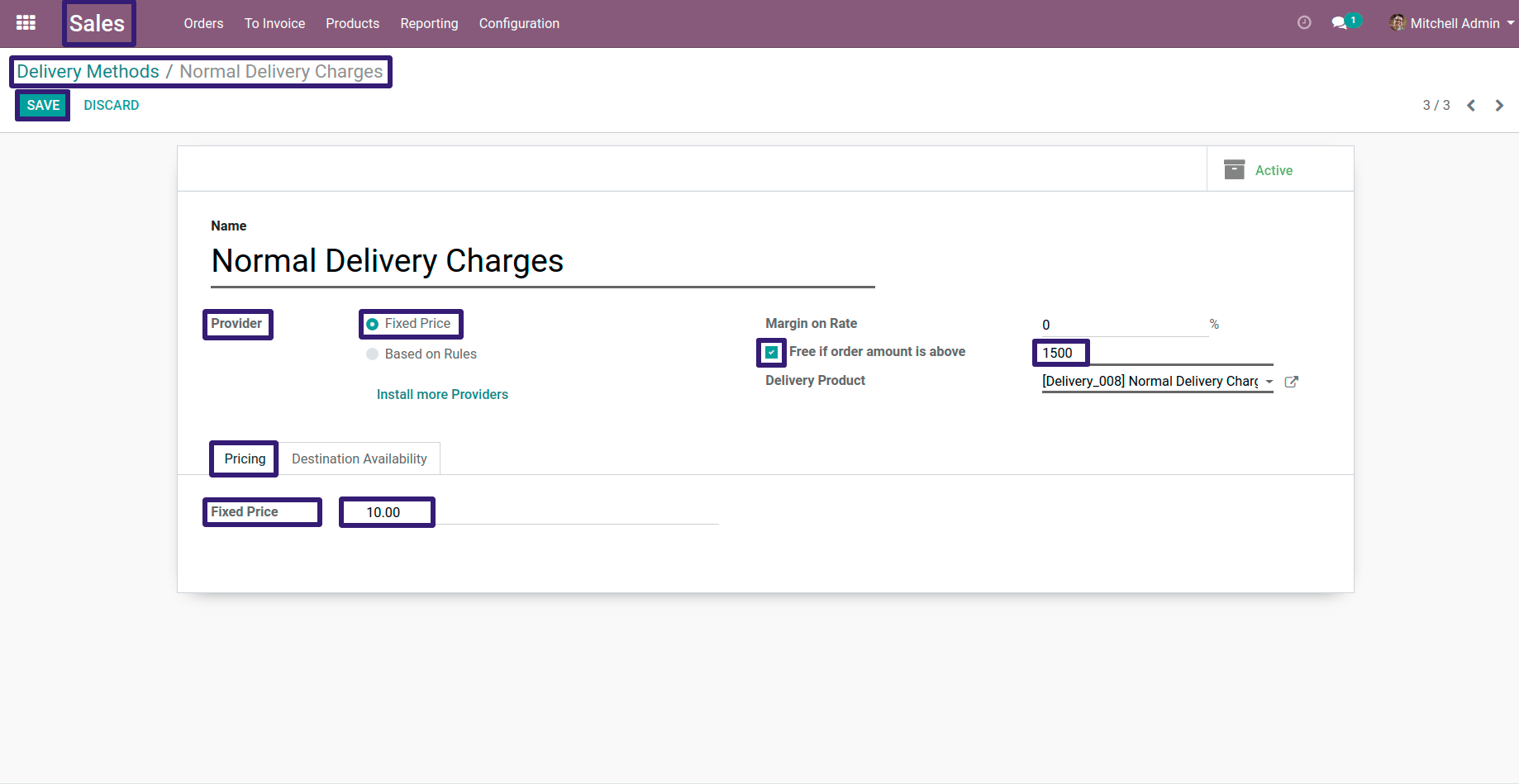Click the 3 / 3 pager counter

(1436, 105)
